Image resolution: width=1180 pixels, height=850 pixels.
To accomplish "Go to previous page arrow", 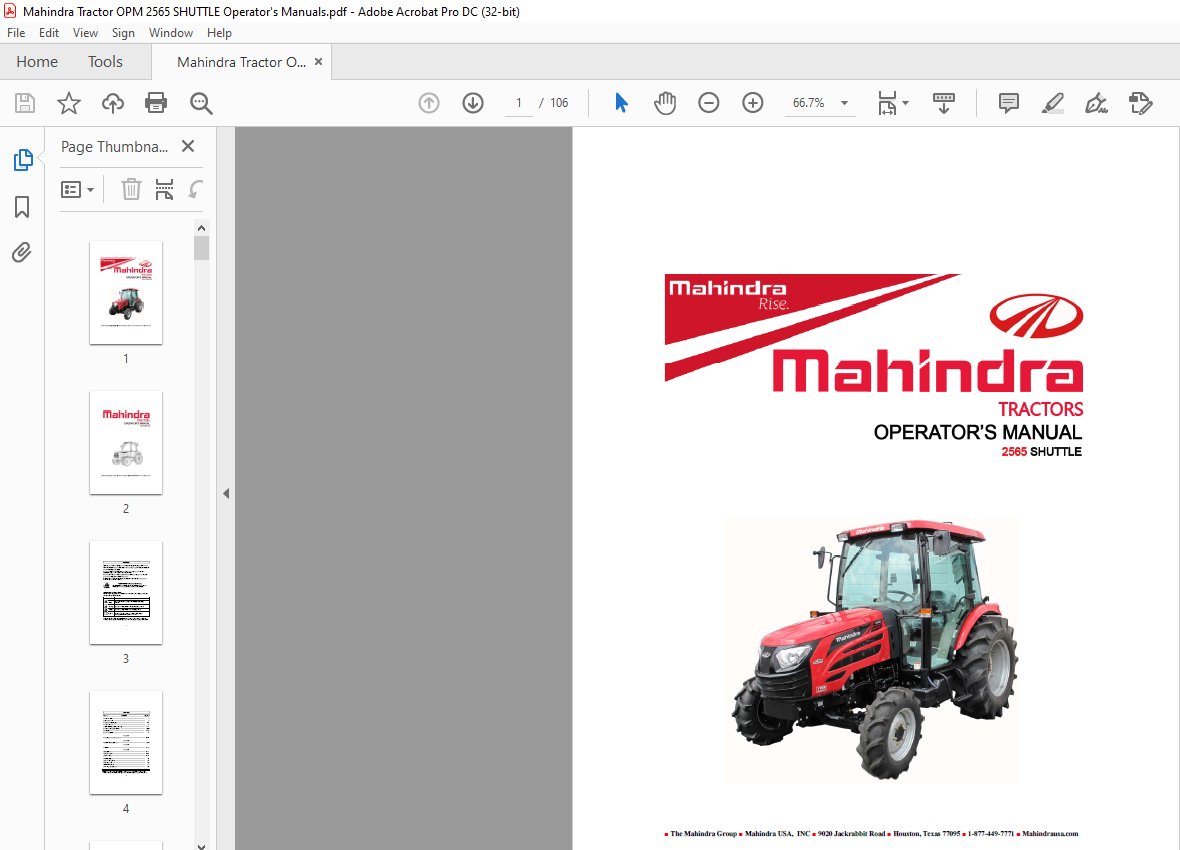I will pyautogui.click(x=429, y=103).
